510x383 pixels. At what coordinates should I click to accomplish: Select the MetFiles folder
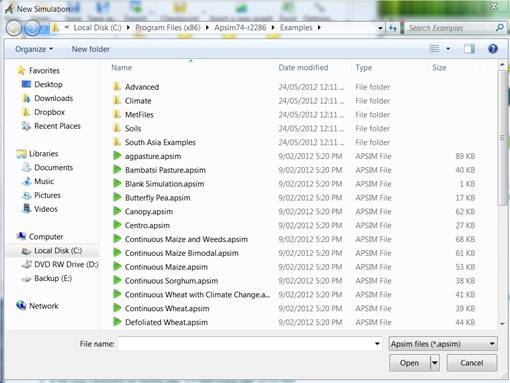tap(139, 114)
